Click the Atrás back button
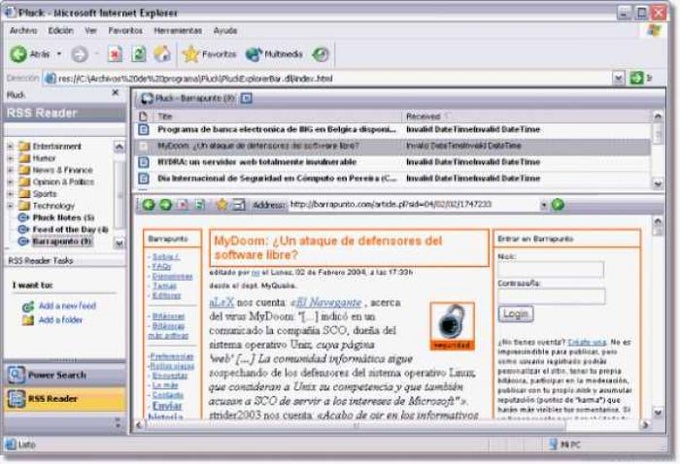680x464 pixels. [29, 54]
